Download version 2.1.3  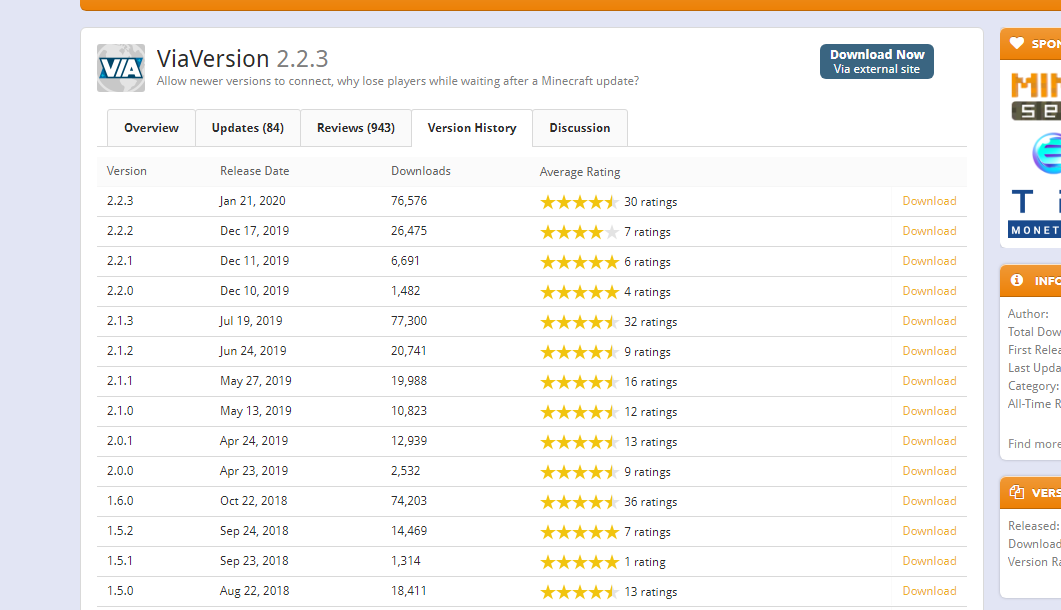coord(929,321)
